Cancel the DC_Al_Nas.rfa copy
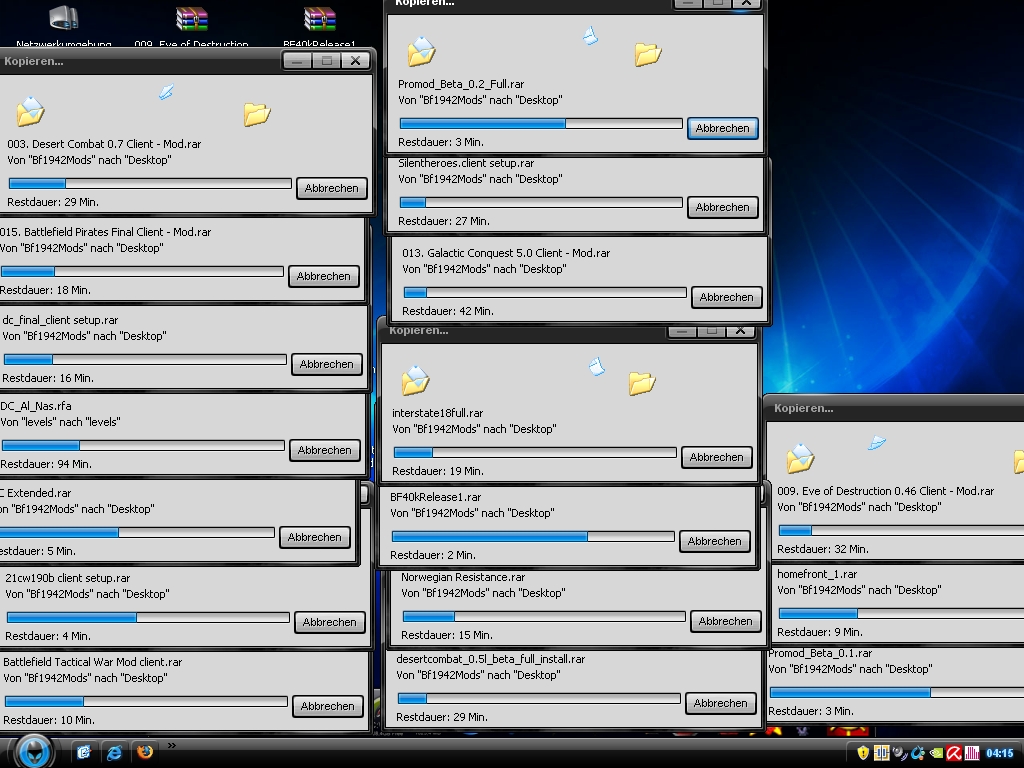Screen dimensions: 1024x768 click(325, 450)
